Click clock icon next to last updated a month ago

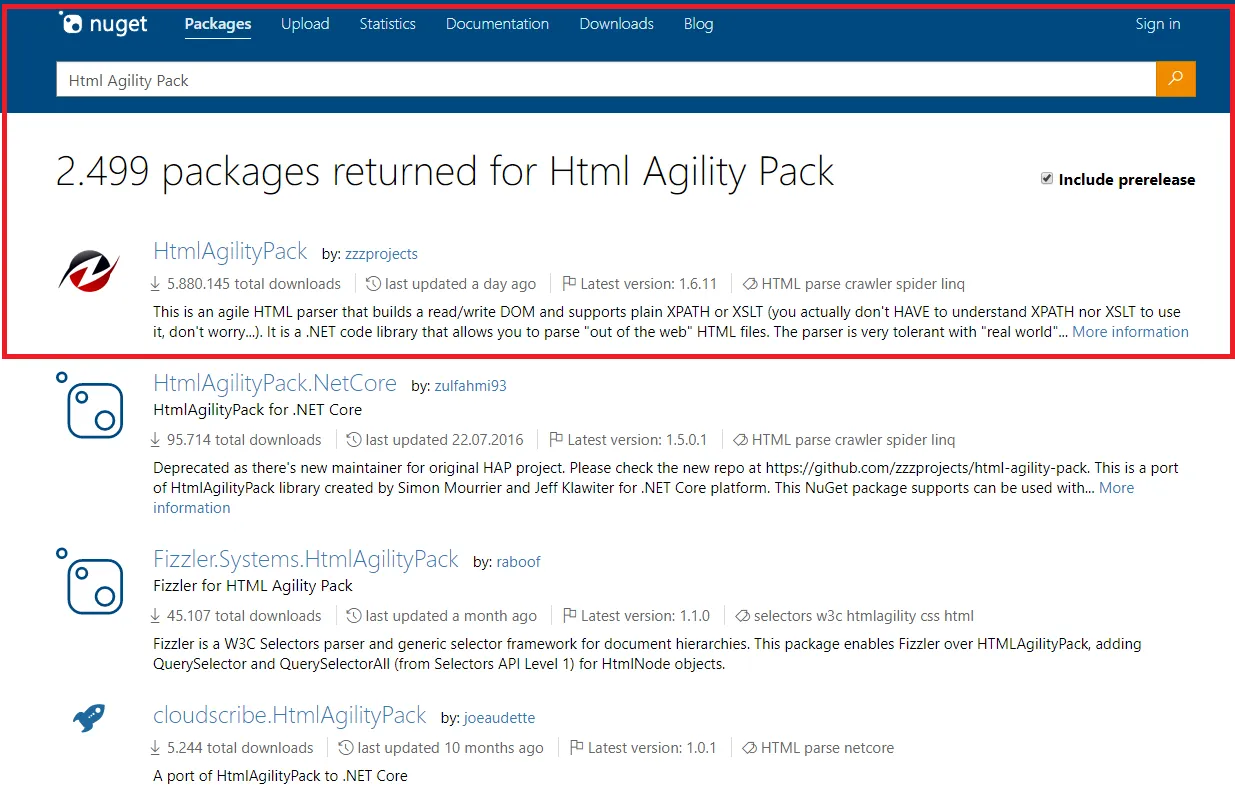click(x=354, y=616)
